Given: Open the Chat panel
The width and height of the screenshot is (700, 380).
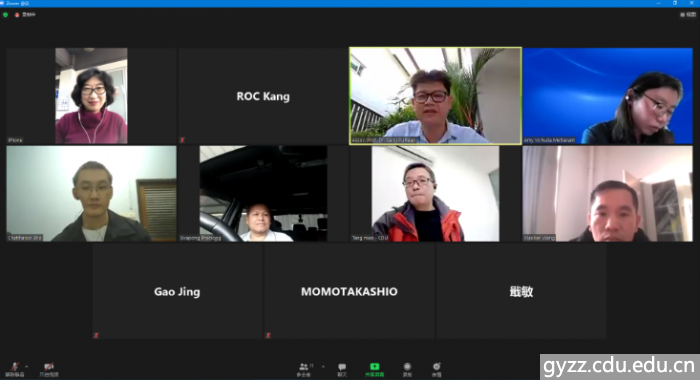Looking at the screenshot, I should point(342,369).
